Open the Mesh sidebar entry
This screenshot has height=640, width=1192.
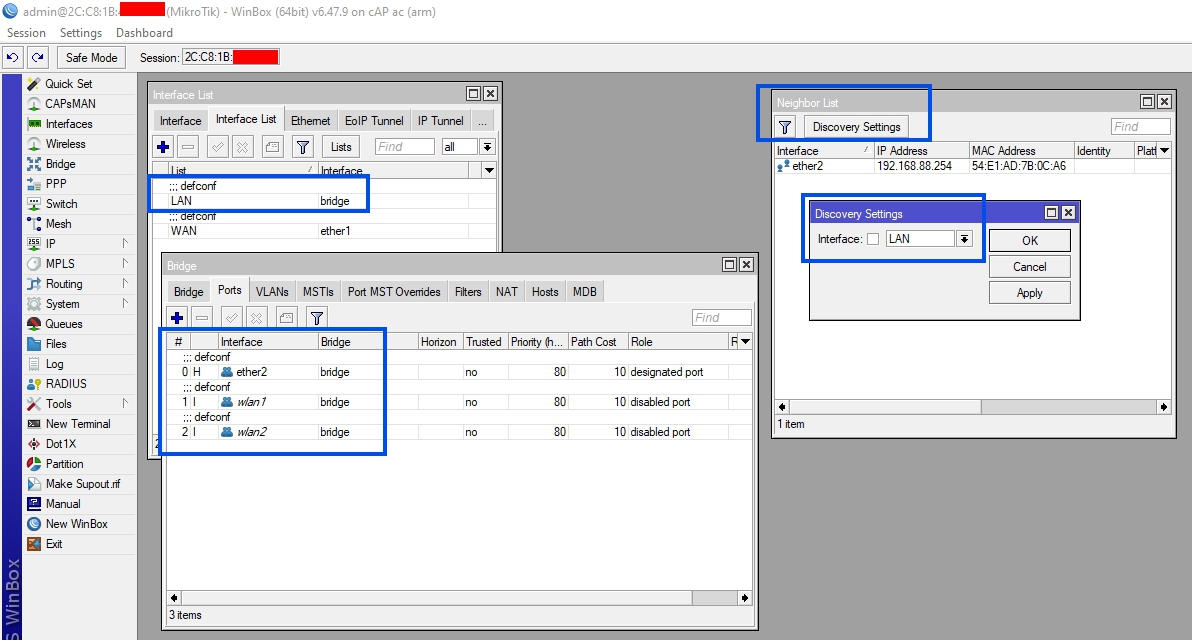tap(58, 223)
